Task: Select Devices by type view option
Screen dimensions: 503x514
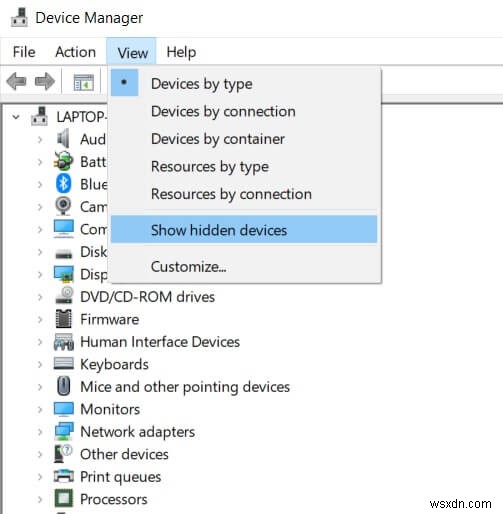Action: (244, 83)
